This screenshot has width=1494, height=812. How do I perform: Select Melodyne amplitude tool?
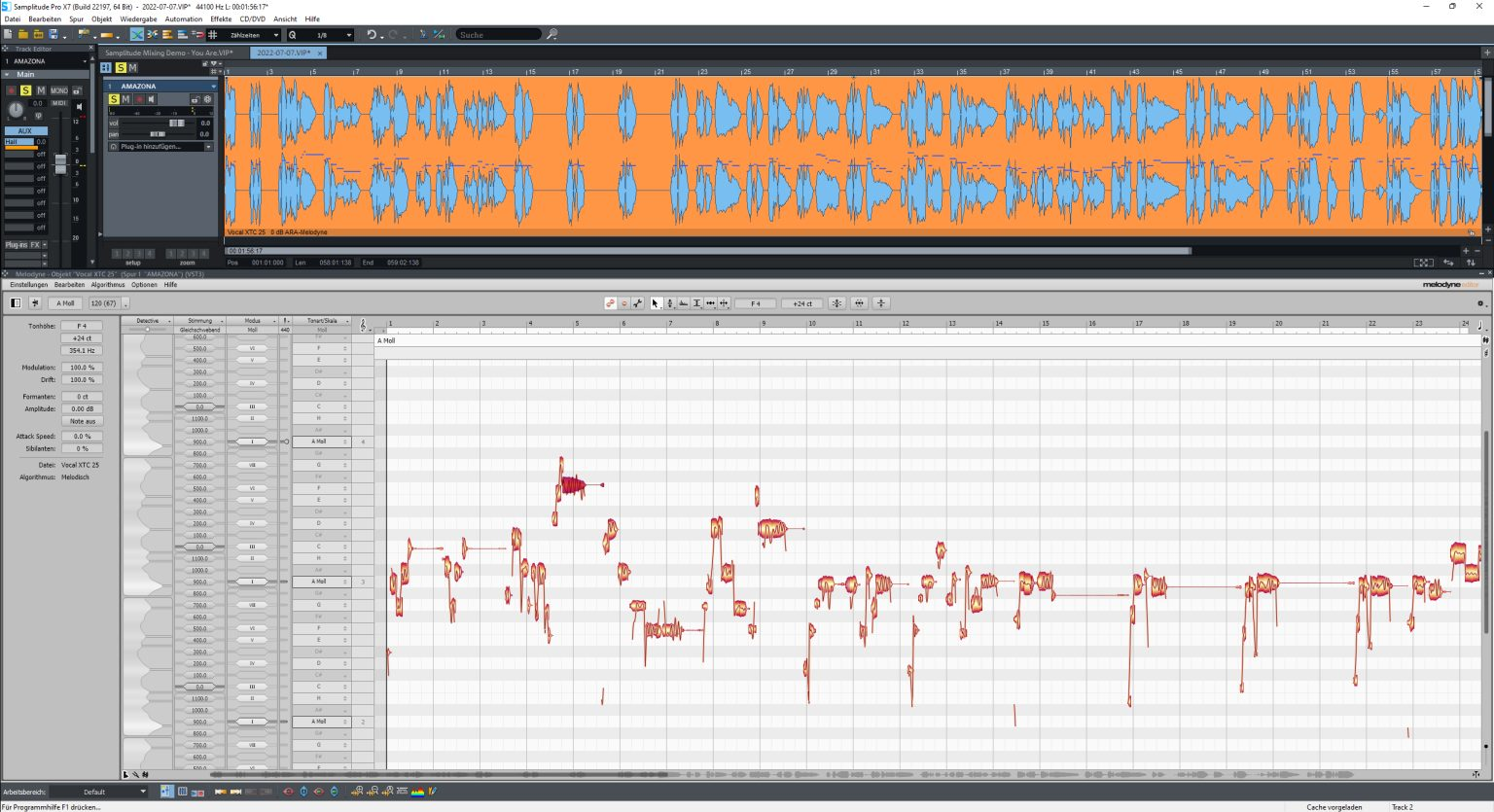pyautogui.click(x=696, y=303)
